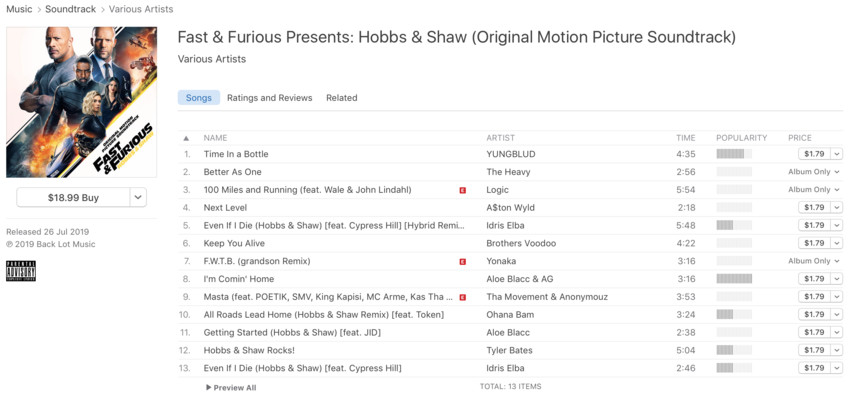Sort tracks by the ARTIST column header
Image resolution: width=850 pixels, height=400 pixels.
coord(500,138)
